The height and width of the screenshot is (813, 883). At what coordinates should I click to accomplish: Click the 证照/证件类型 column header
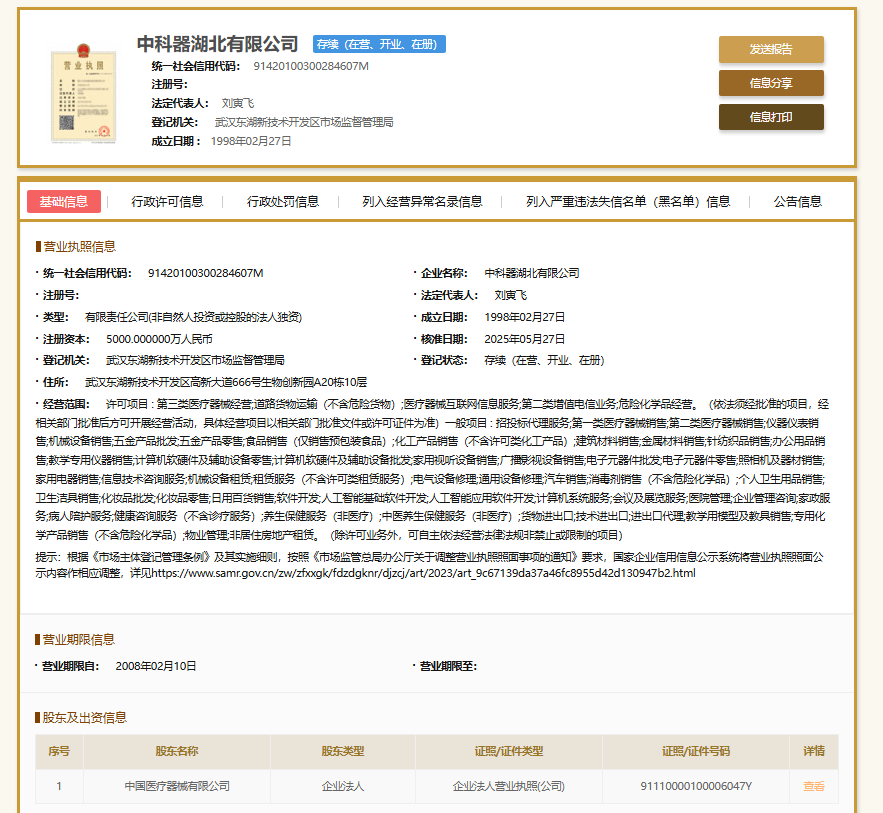509,751
